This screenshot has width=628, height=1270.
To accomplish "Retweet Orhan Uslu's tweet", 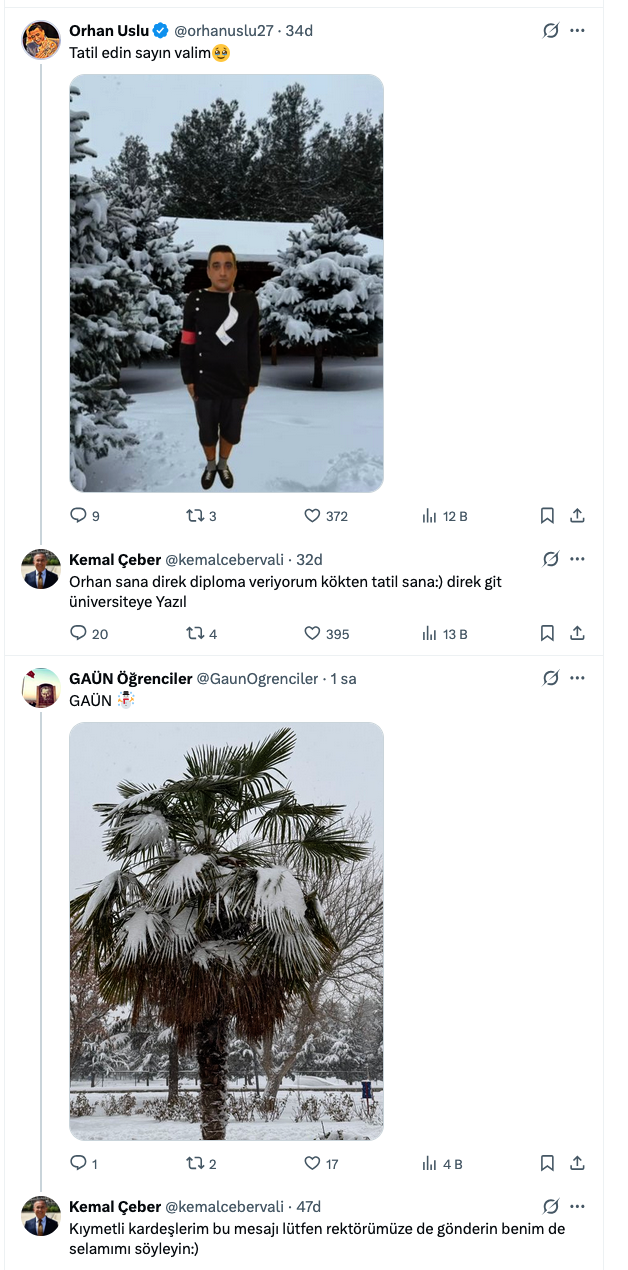I will tap(195, 516).
